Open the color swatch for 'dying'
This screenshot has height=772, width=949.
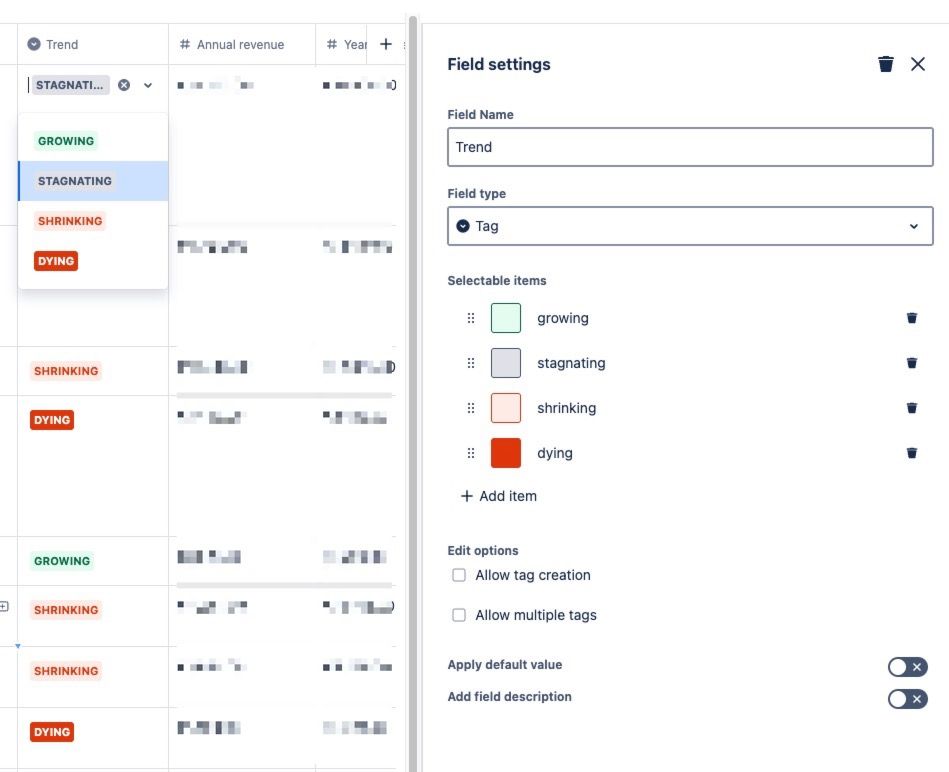pos(506,453)
